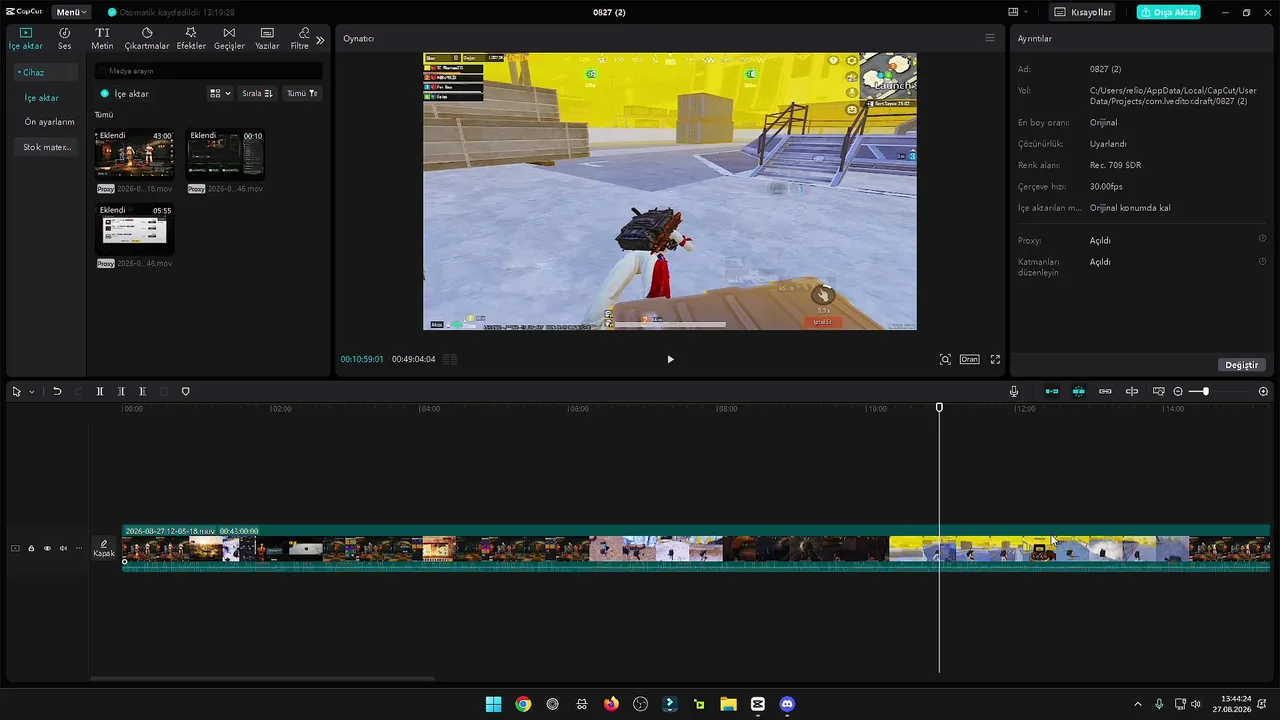Toggle the preview axis
1280x720 pixels.
pos(1132,392)
